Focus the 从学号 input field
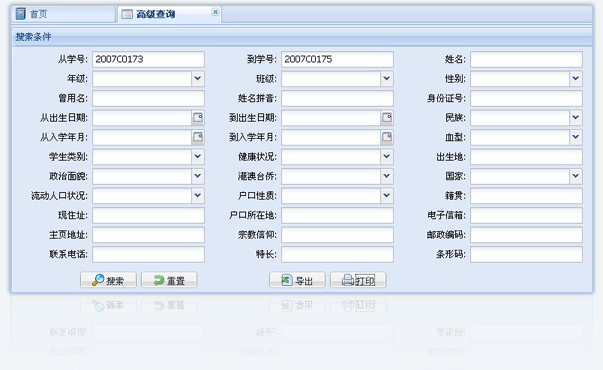Image resolution: width=603 pixels, height=370 pixels. click(148, 59)
